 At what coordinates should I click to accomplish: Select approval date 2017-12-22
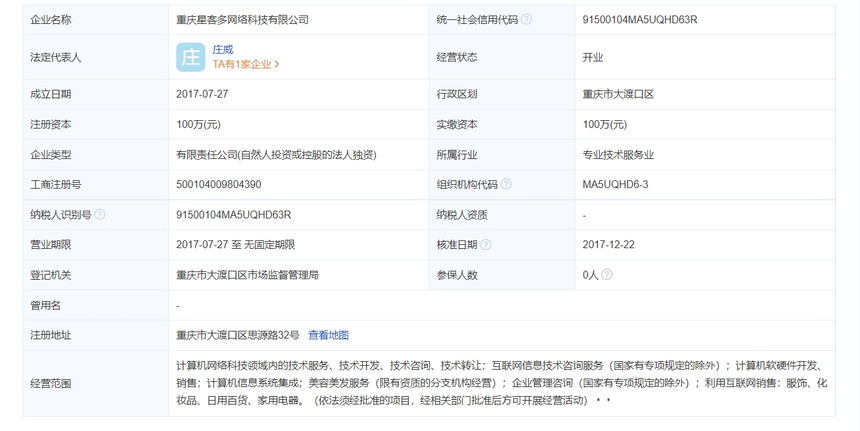click(x=608, y=245)
